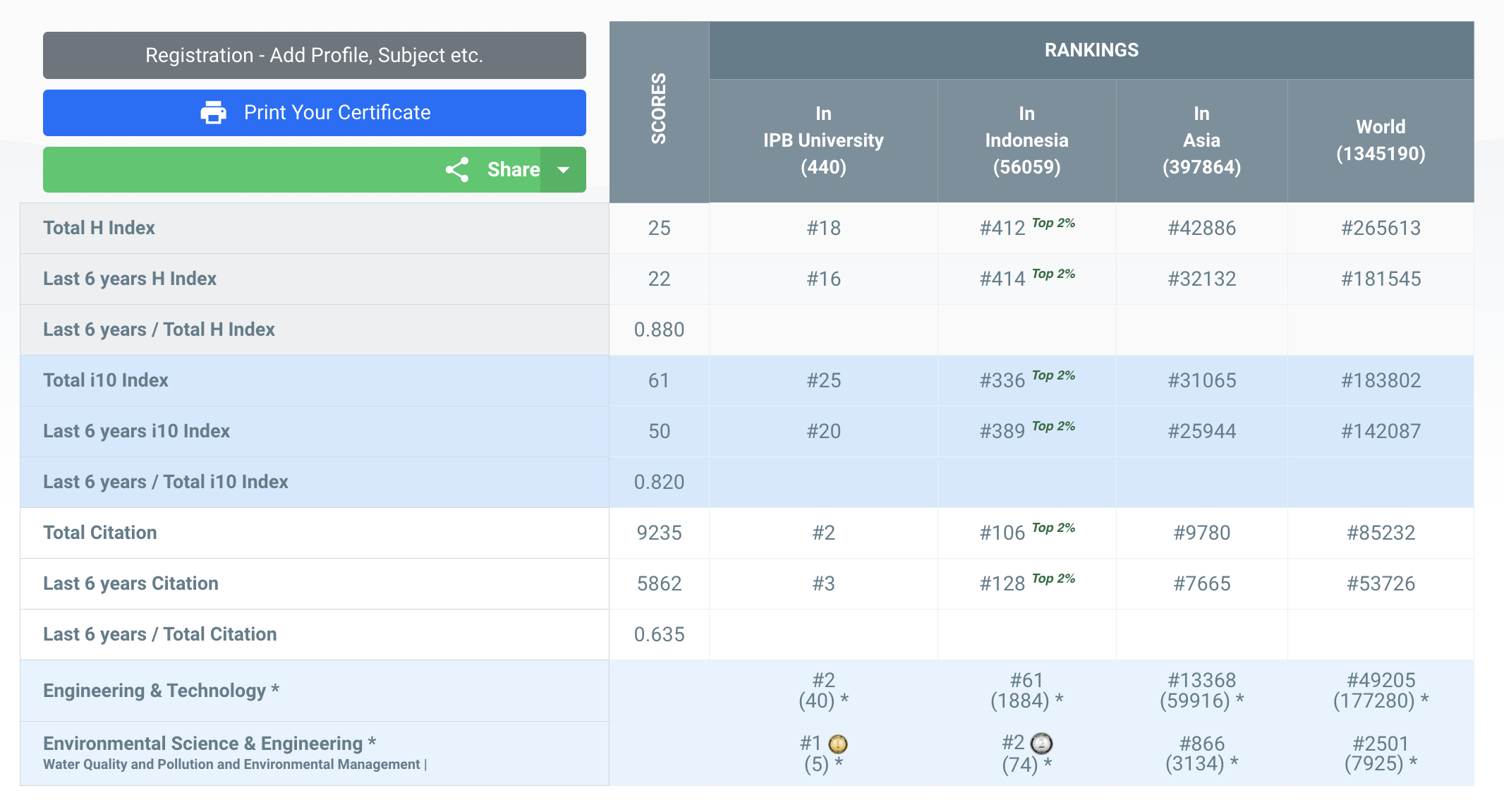This screenshot has width=1504, height=812.
Task: Select the In IPB University column header
Action: [x=823, y=140]
